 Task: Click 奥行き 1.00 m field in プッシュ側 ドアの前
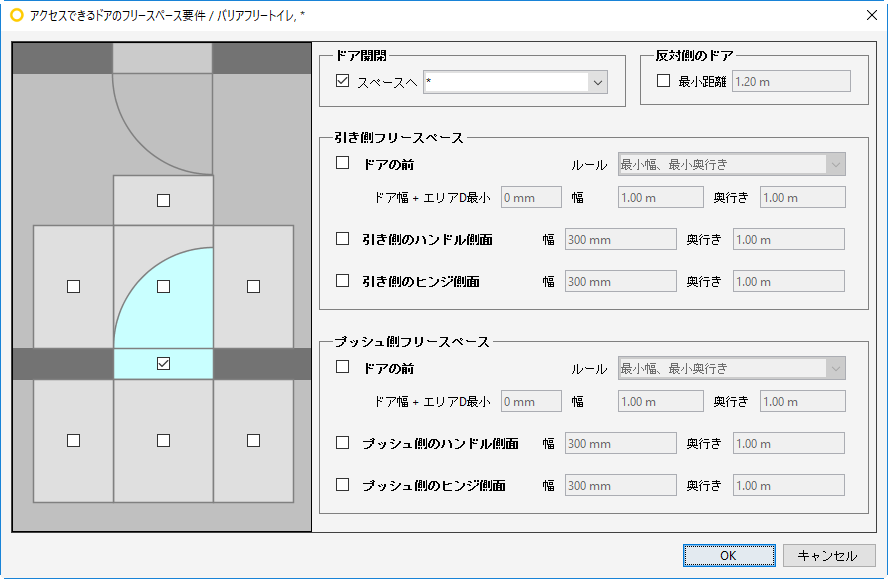tap(802, 402)
